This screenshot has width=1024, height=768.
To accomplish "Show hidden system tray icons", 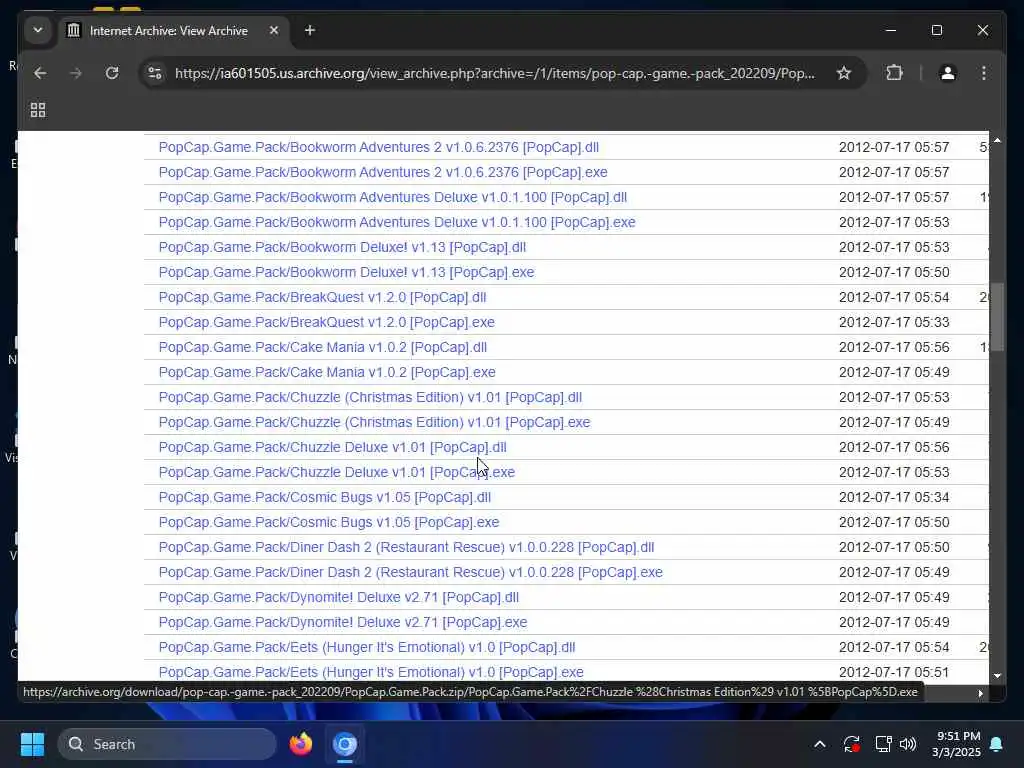I will point(820,744).
